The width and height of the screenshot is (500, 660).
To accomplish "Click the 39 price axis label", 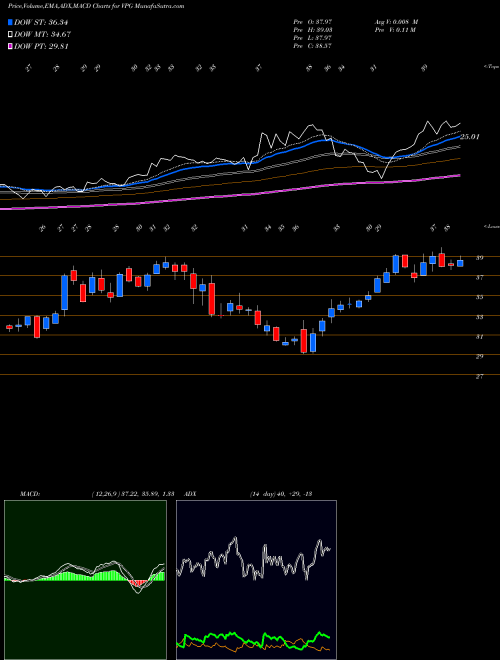I will click(479, 258).
